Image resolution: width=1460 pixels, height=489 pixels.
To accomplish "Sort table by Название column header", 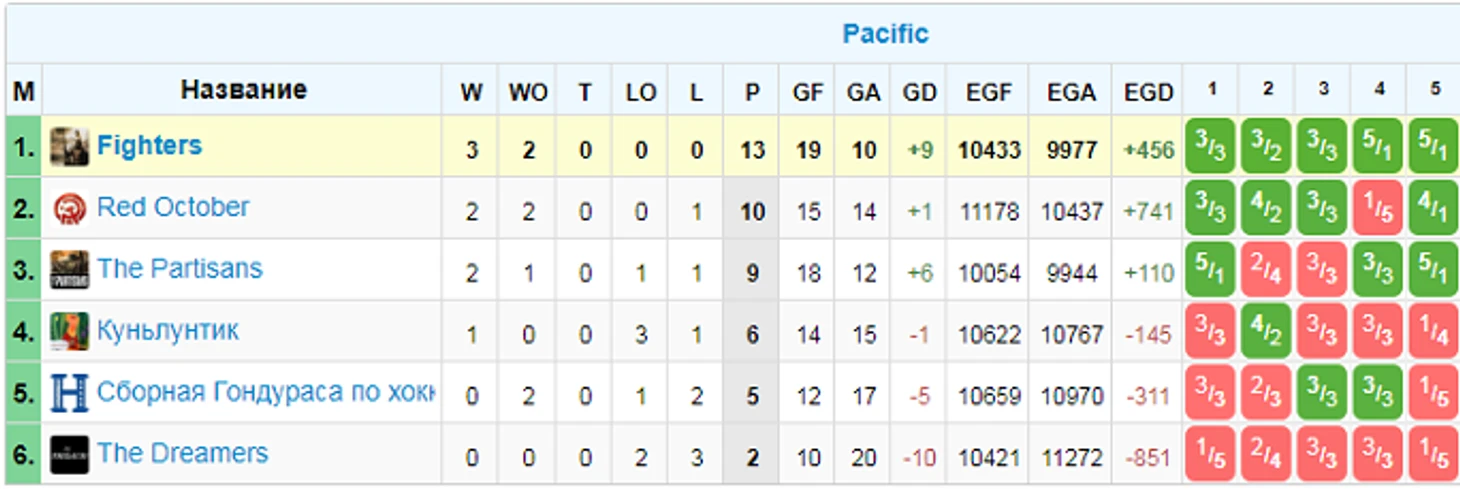I will [x=243, y=90].
